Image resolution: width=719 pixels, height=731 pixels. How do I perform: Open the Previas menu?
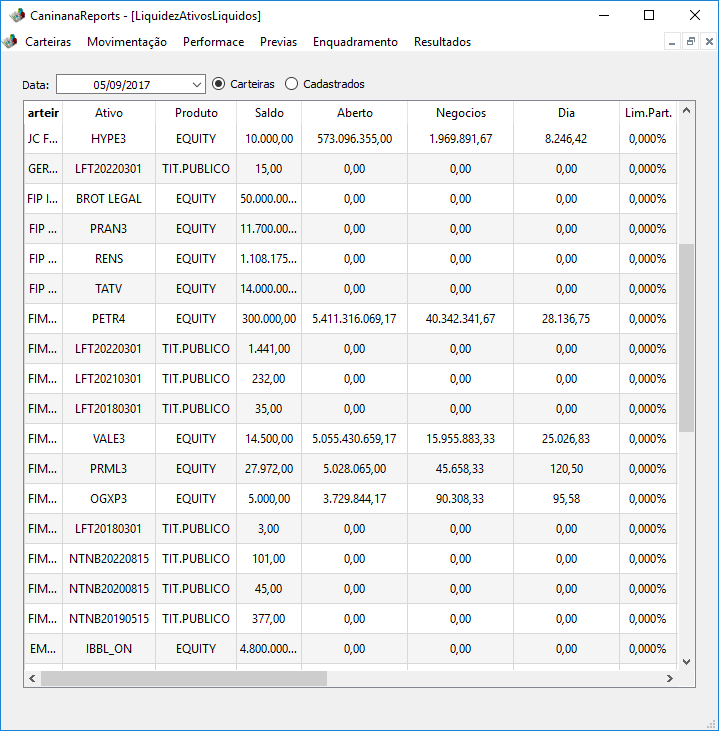coord(278,42)
